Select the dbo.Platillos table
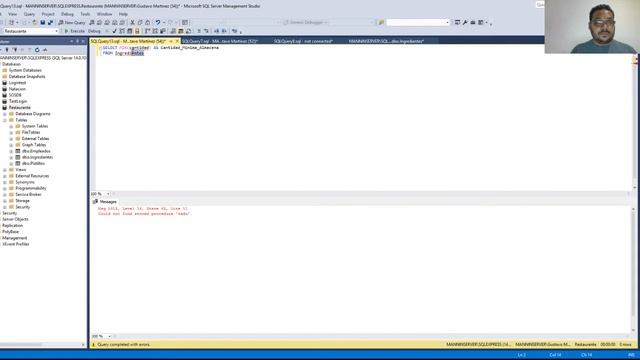This screenshot has height=360, width=640. click(x=33, y=163)
